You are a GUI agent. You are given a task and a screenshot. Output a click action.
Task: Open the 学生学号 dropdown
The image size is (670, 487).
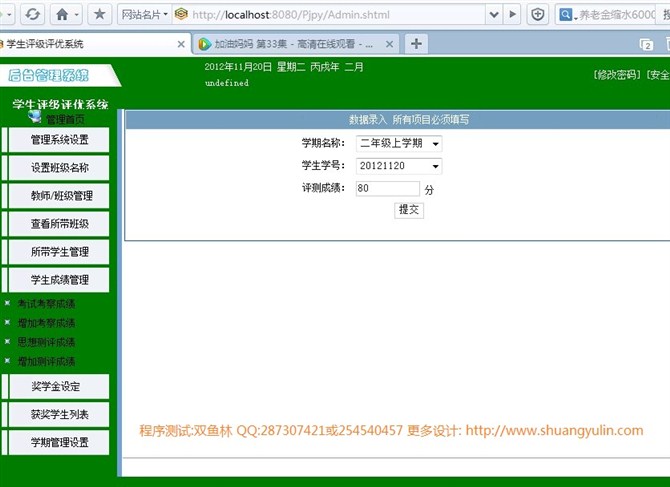[x=399, y=166]
